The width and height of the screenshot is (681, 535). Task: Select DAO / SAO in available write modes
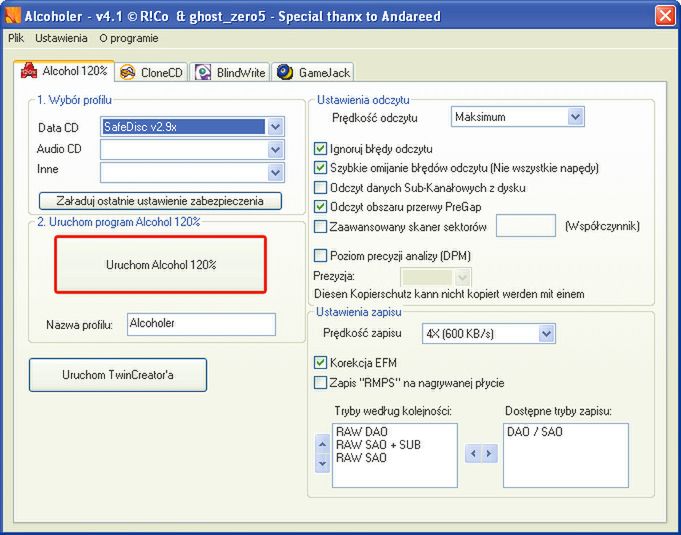[535, 432]
